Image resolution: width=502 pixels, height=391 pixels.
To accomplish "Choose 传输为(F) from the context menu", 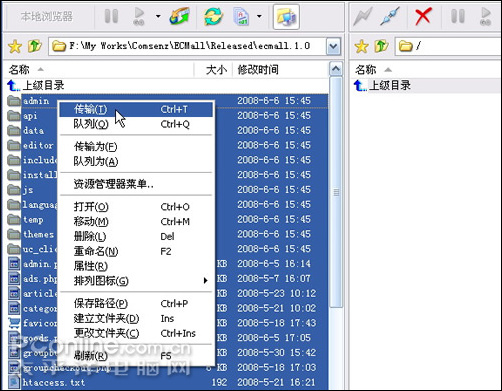I will point(136,147).
